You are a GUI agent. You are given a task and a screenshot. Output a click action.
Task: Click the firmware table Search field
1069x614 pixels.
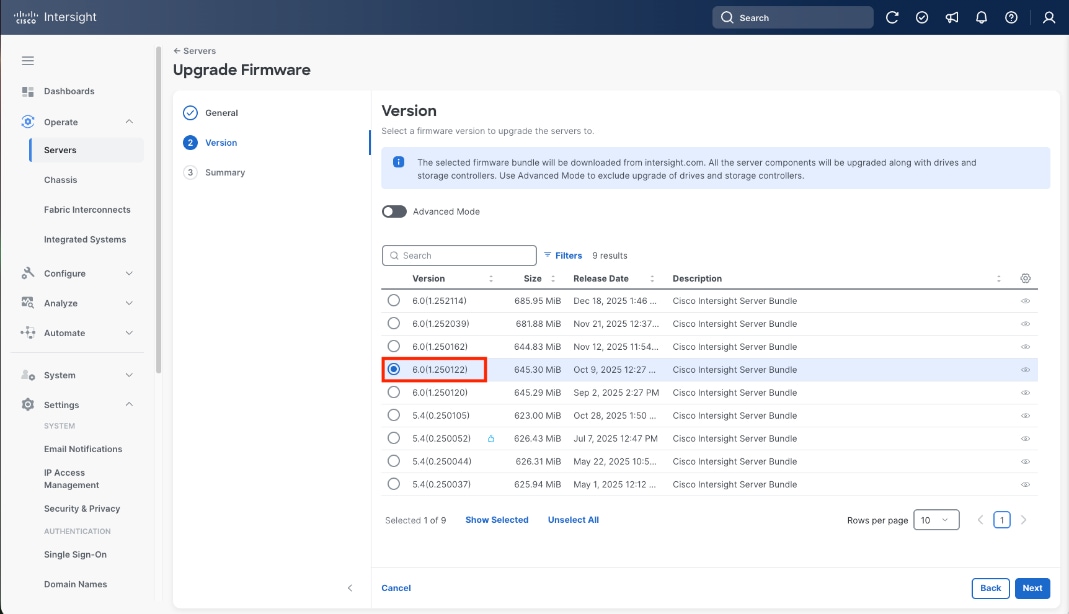point(460,256)
